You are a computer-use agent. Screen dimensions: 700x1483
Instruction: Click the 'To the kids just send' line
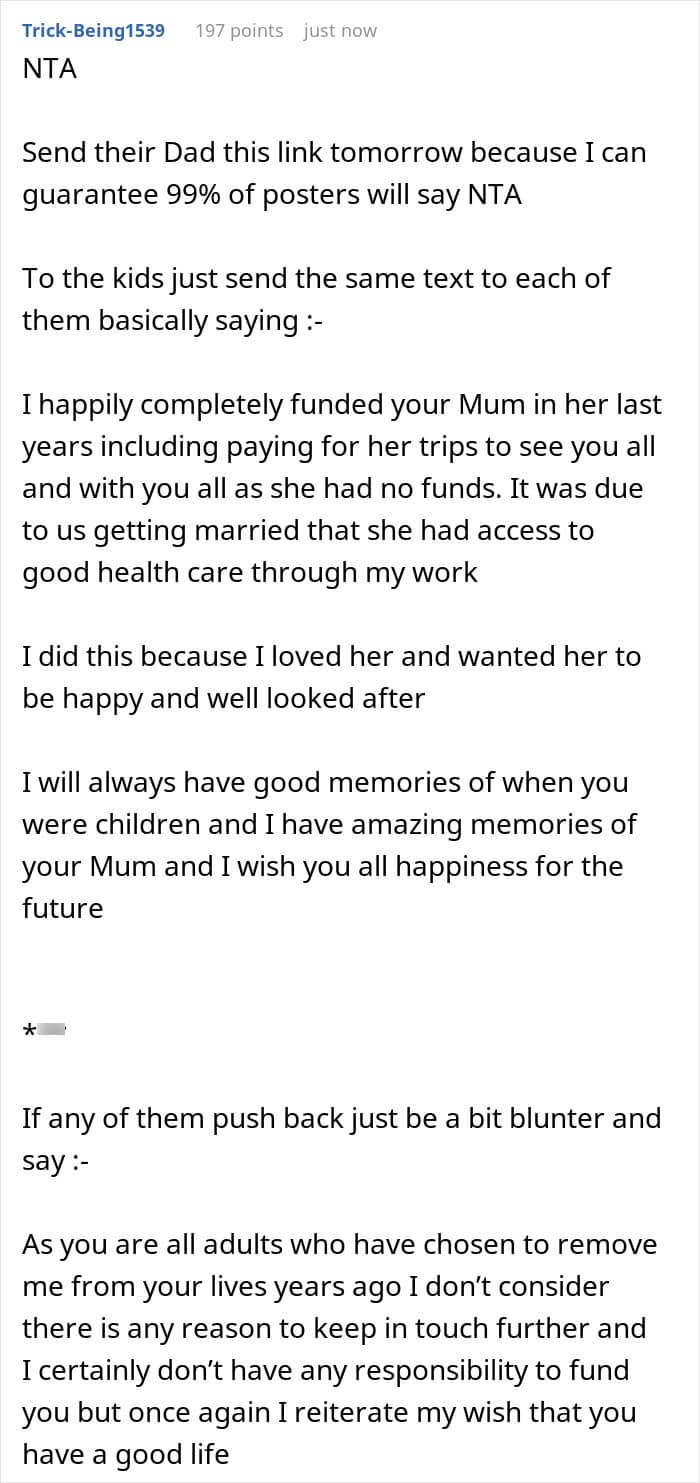[x=316, y=279]
